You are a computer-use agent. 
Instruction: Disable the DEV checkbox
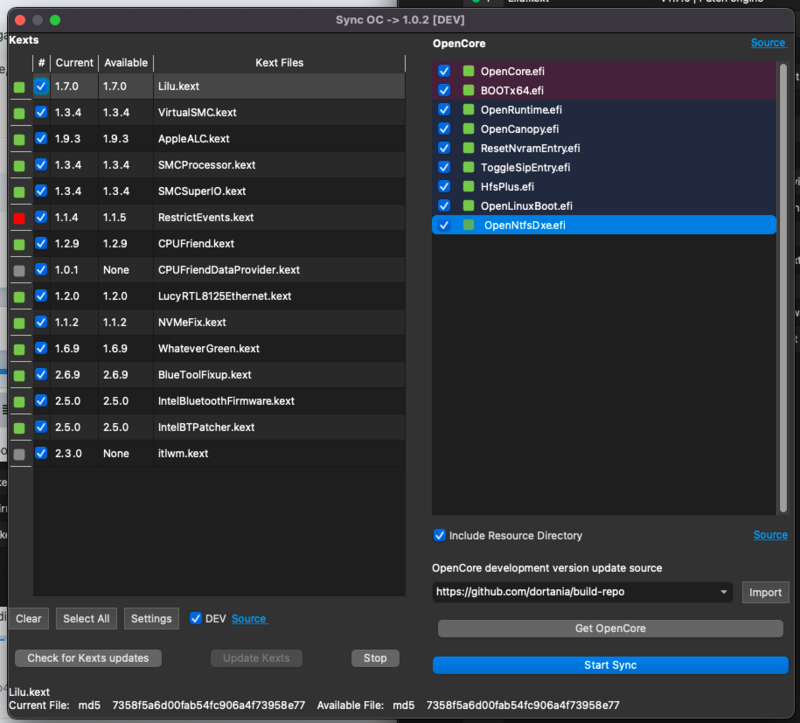(x=196, y=618)
